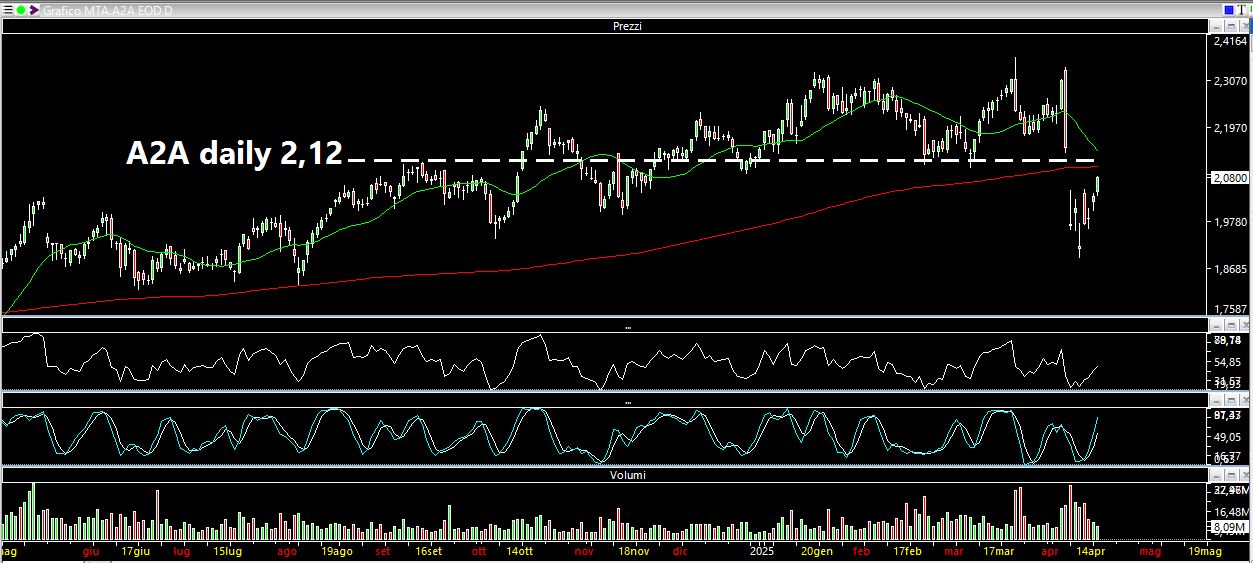Click the 17mar date label
The width and height of the screenshot is (1253, 563).
[998, 551]
